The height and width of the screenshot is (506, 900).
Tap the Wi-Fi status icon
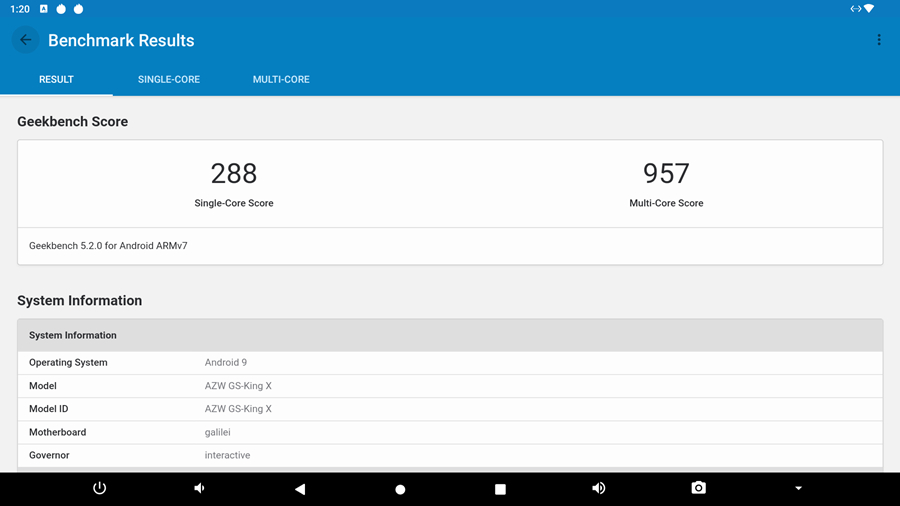pyautogui.click(x=869, y=9)
